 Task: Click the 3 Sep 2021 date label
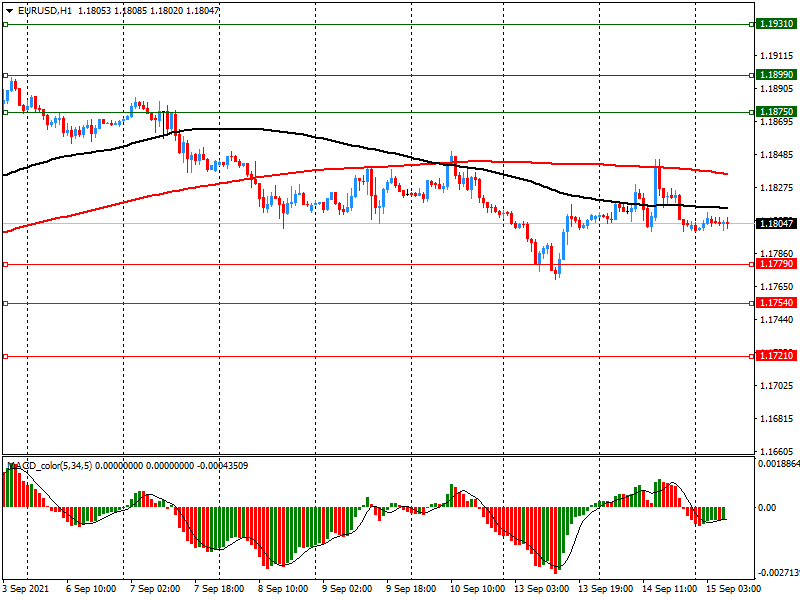[26, 589]
